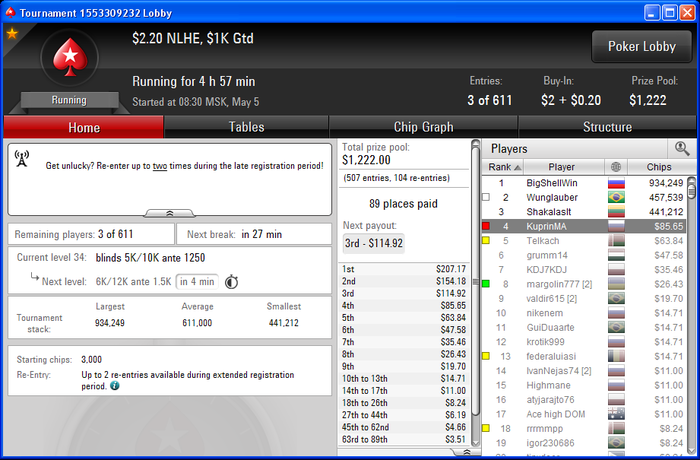Viewport: 700px width, 460px height.
Task: Select player Highmane name
Action: [548, 385]
